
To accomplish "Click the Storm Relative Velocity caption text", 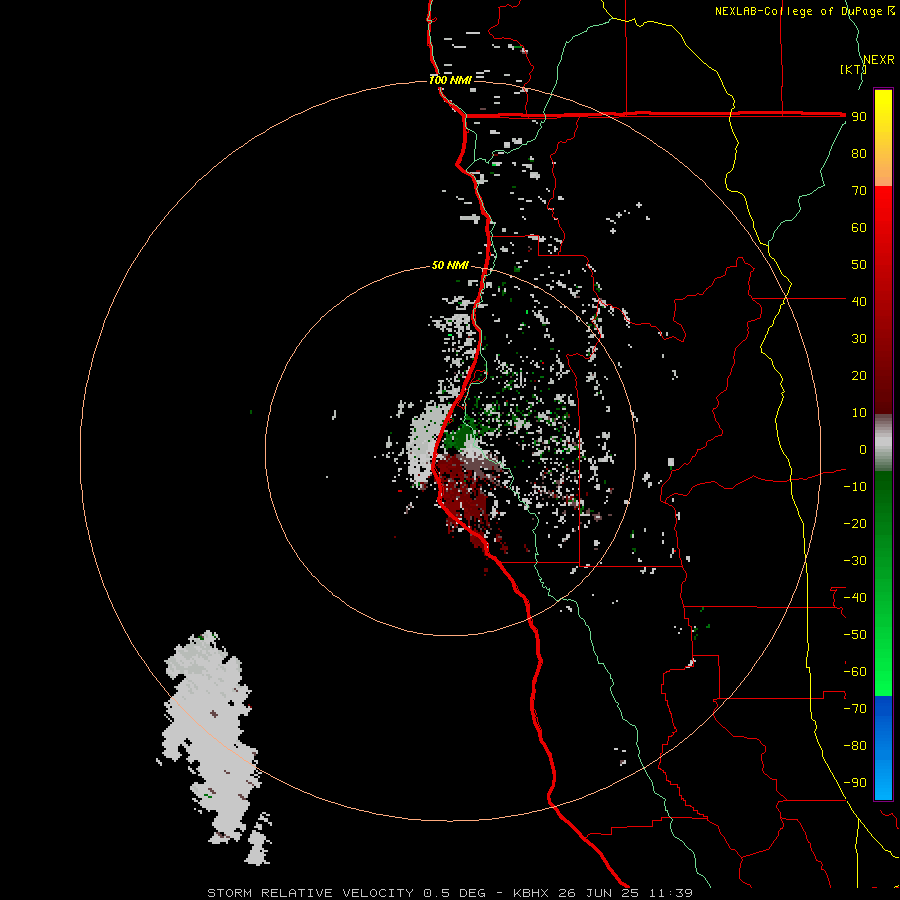I will click(x=450, y=893).
